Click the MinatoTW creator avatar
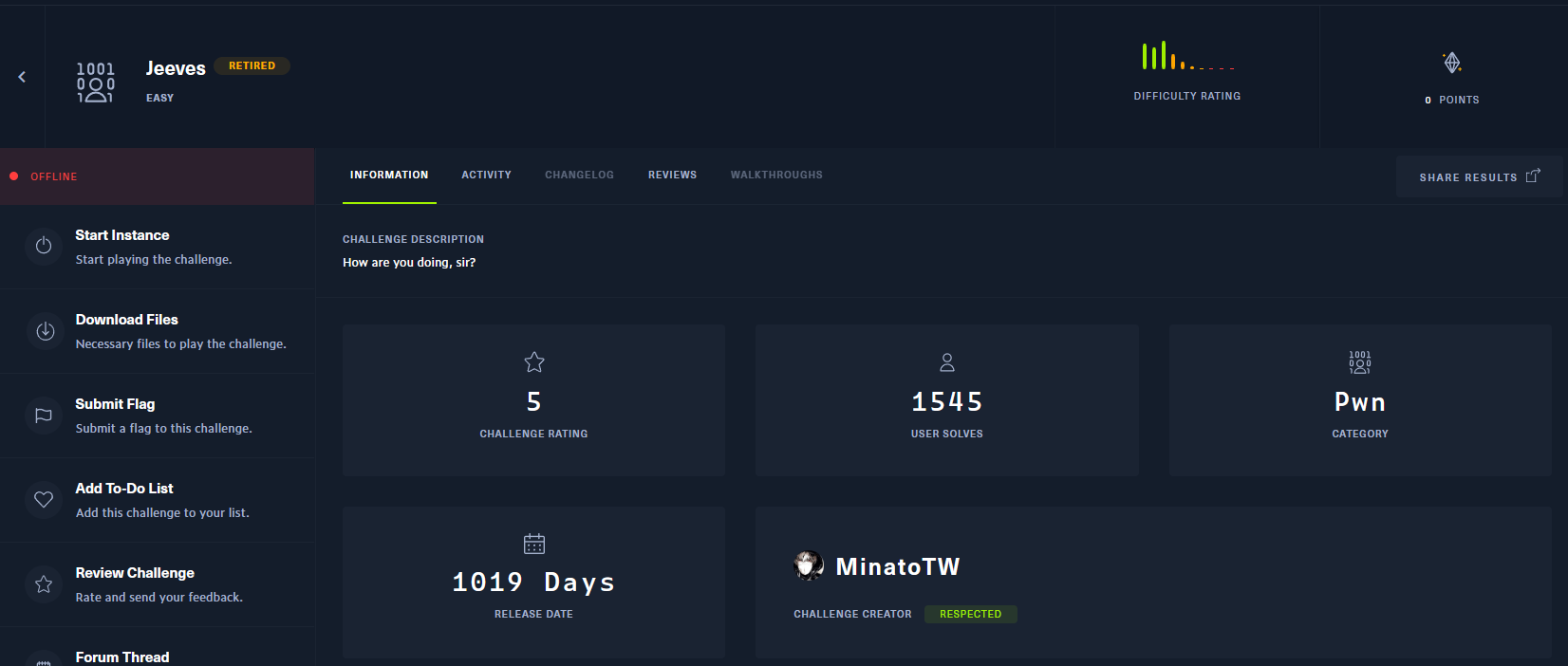The height and width of the screenshot is (666, 1568). (x=809, y=565)
